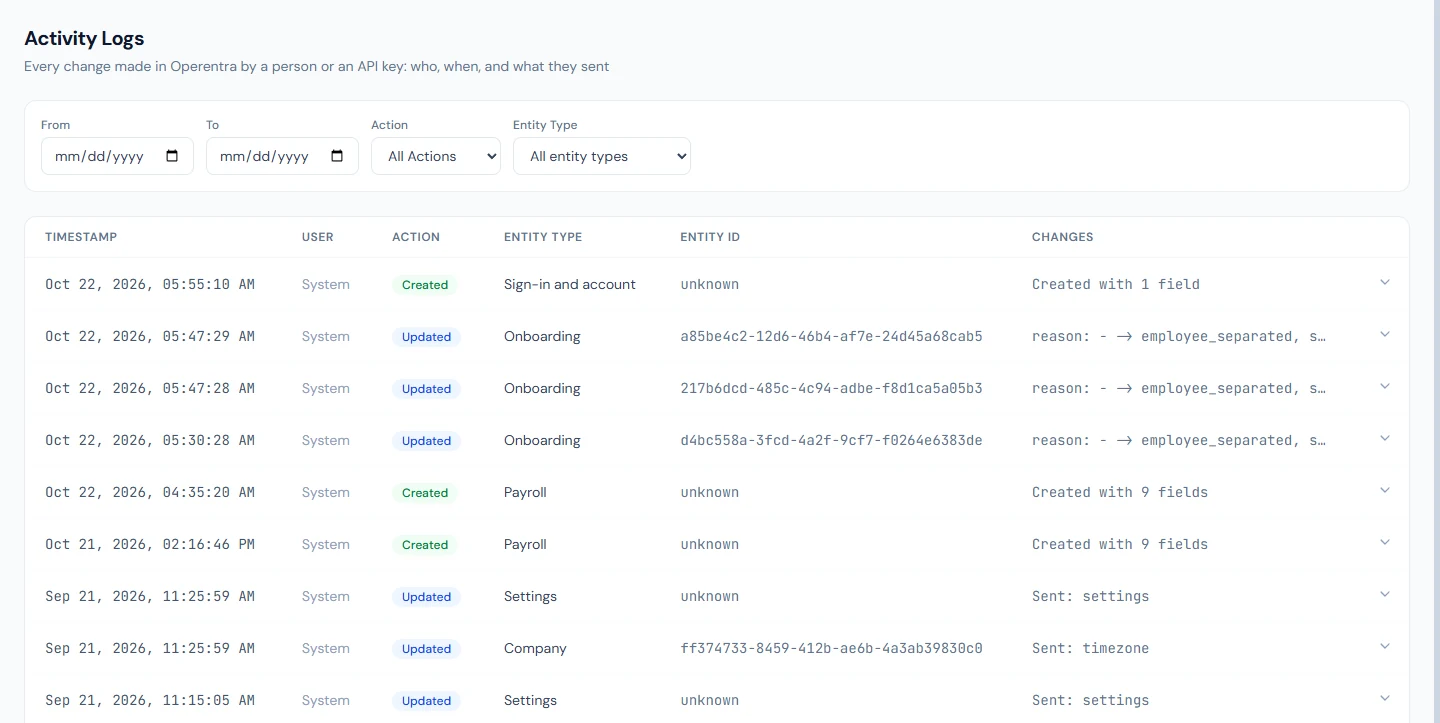Viewport: 1440px width, 723px height.
Task: Click the Created badge in the Oct 21 Payroll row
Action: pos(425,545)
